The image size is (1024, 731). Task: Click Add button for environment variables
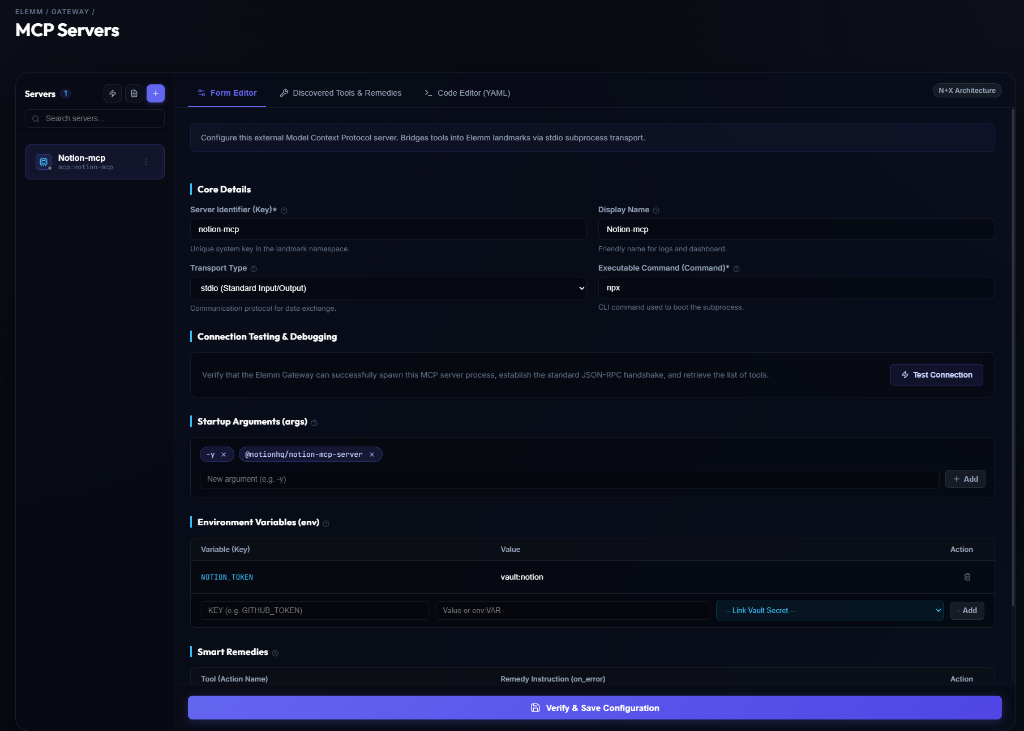(967, 610)
